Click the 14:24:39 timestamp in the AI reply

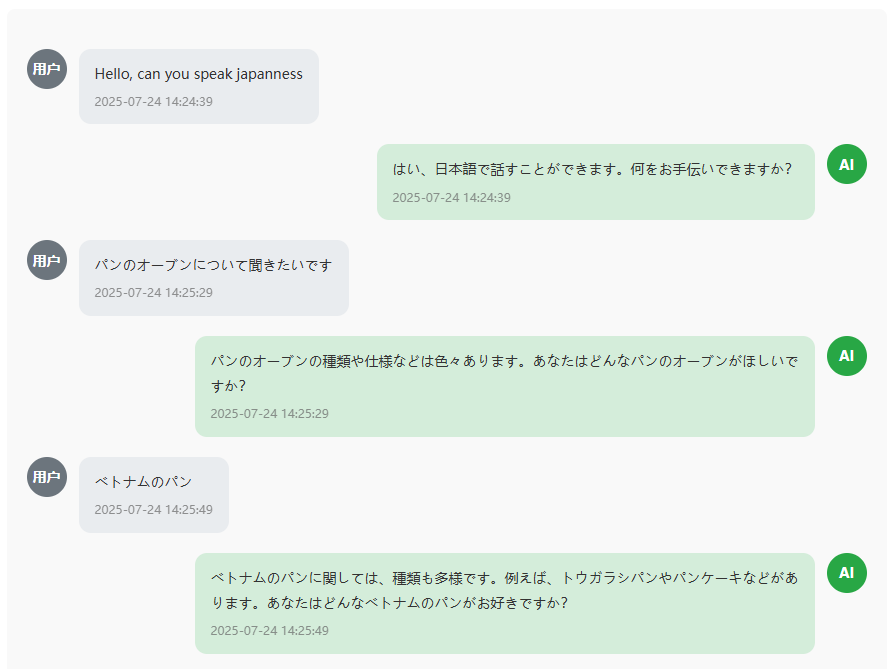click(451, 197)
